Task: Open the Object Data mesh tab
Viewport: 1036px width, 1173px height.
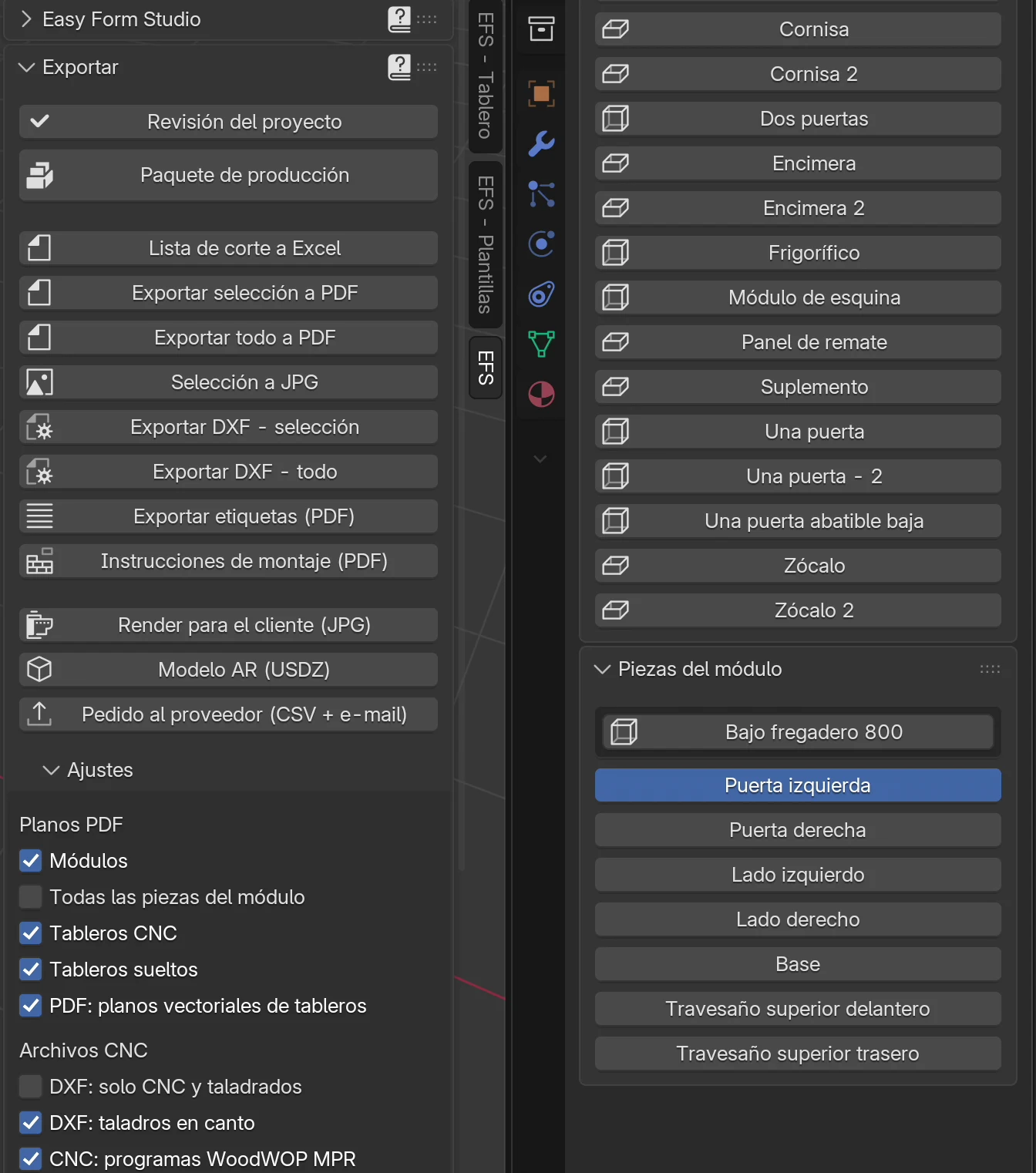Action: 541,344
